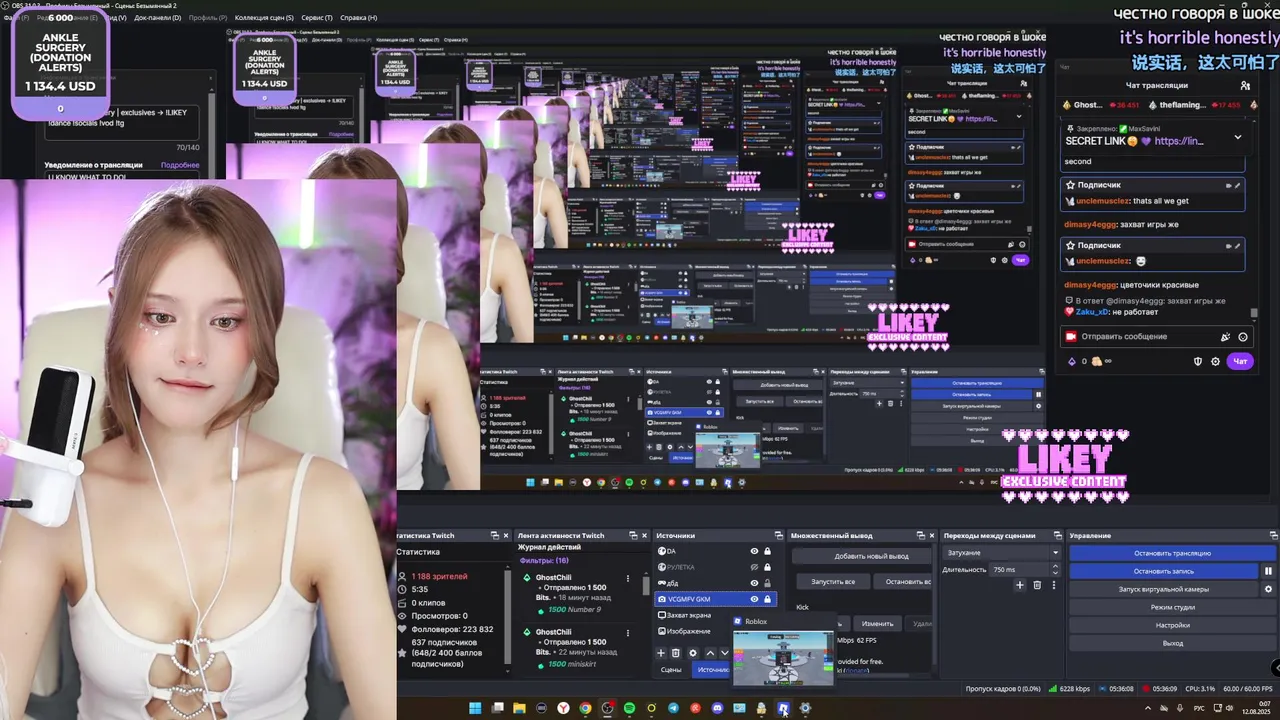Open the Коллекция сцен menu
This screenshot has width=1280, height=720.
(264, 17)
